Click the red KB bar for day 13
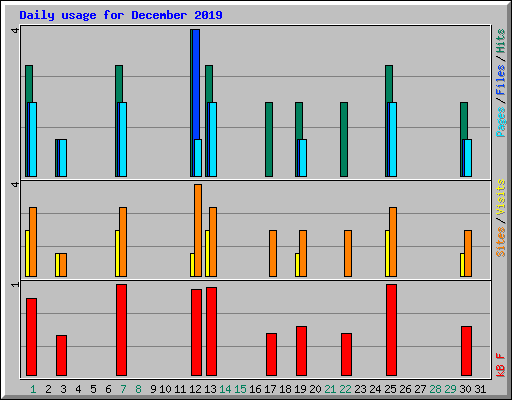The image size is (512, 400). pos(211,331)
